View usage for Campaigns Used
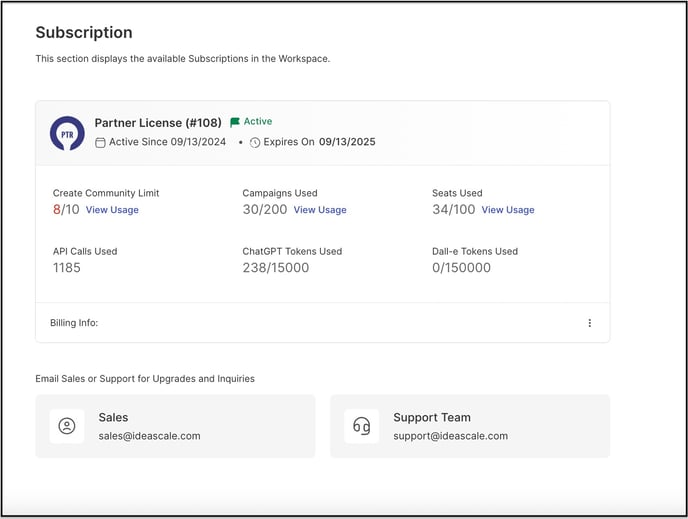Viewport: 688px width, 519px height. coord(320,210)
